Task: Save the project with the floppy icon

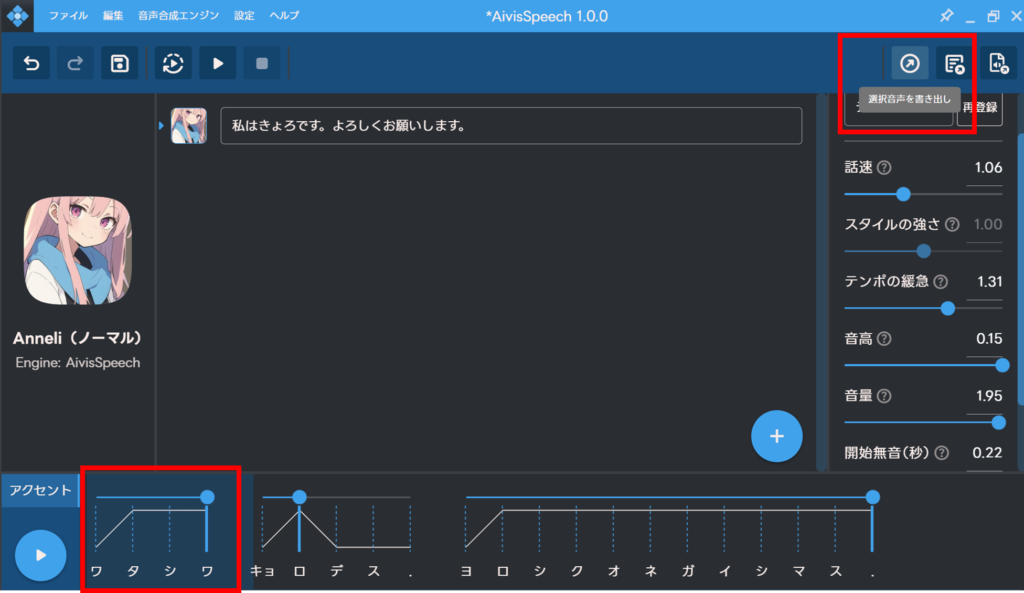Action: [x=120, y=63]
